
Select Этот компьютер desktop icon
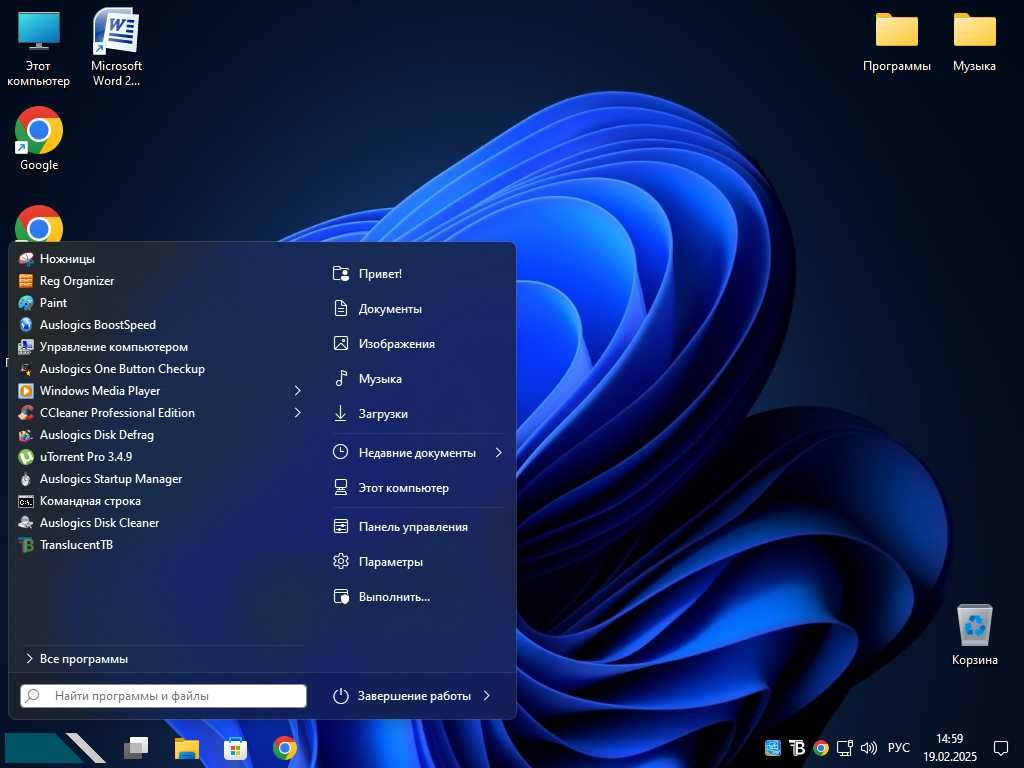pos(39,48)
